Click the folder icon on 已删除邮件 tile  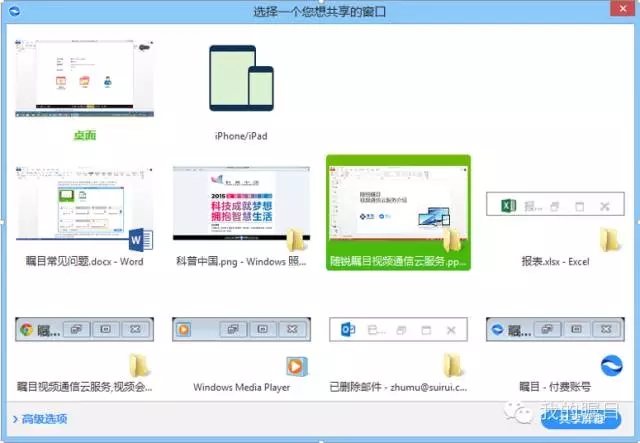(x=453, y=365)
